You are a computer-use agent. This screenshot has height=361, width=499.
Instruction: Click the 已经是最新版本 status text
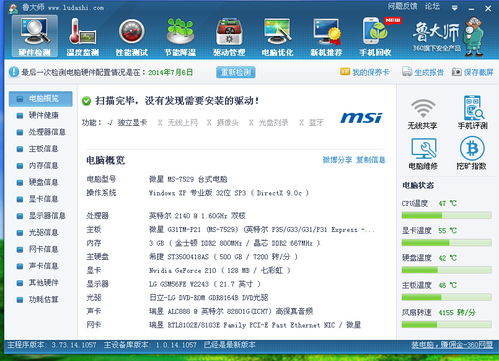pyautogui.click(x=230, y=345)
